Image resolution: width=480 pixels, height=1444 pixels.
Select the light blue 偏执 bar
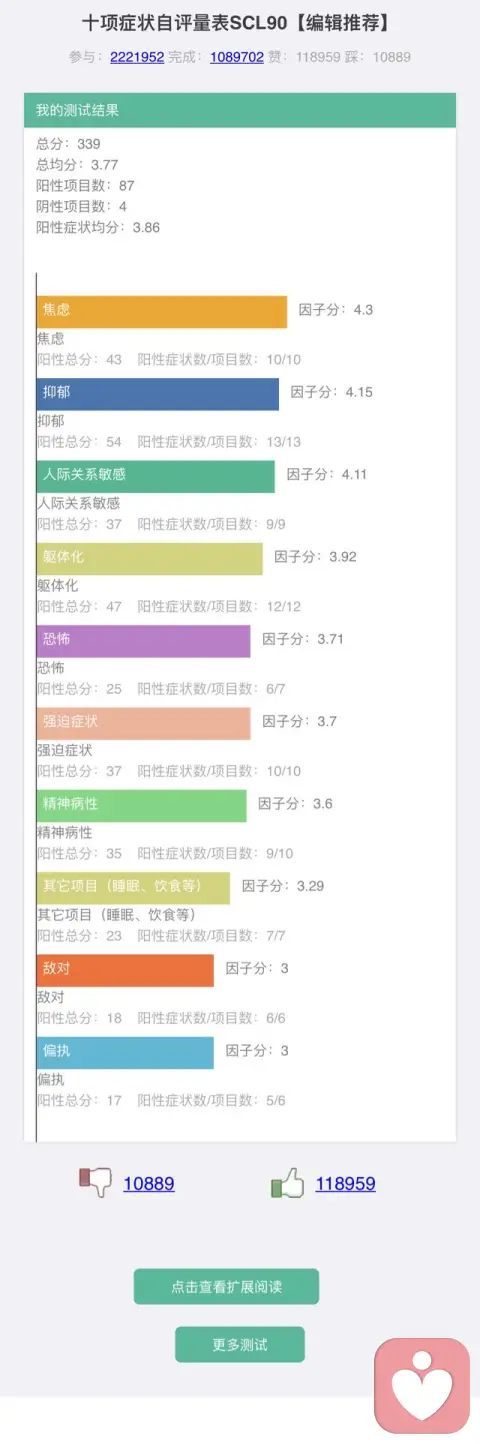(x=125, y=1052)
